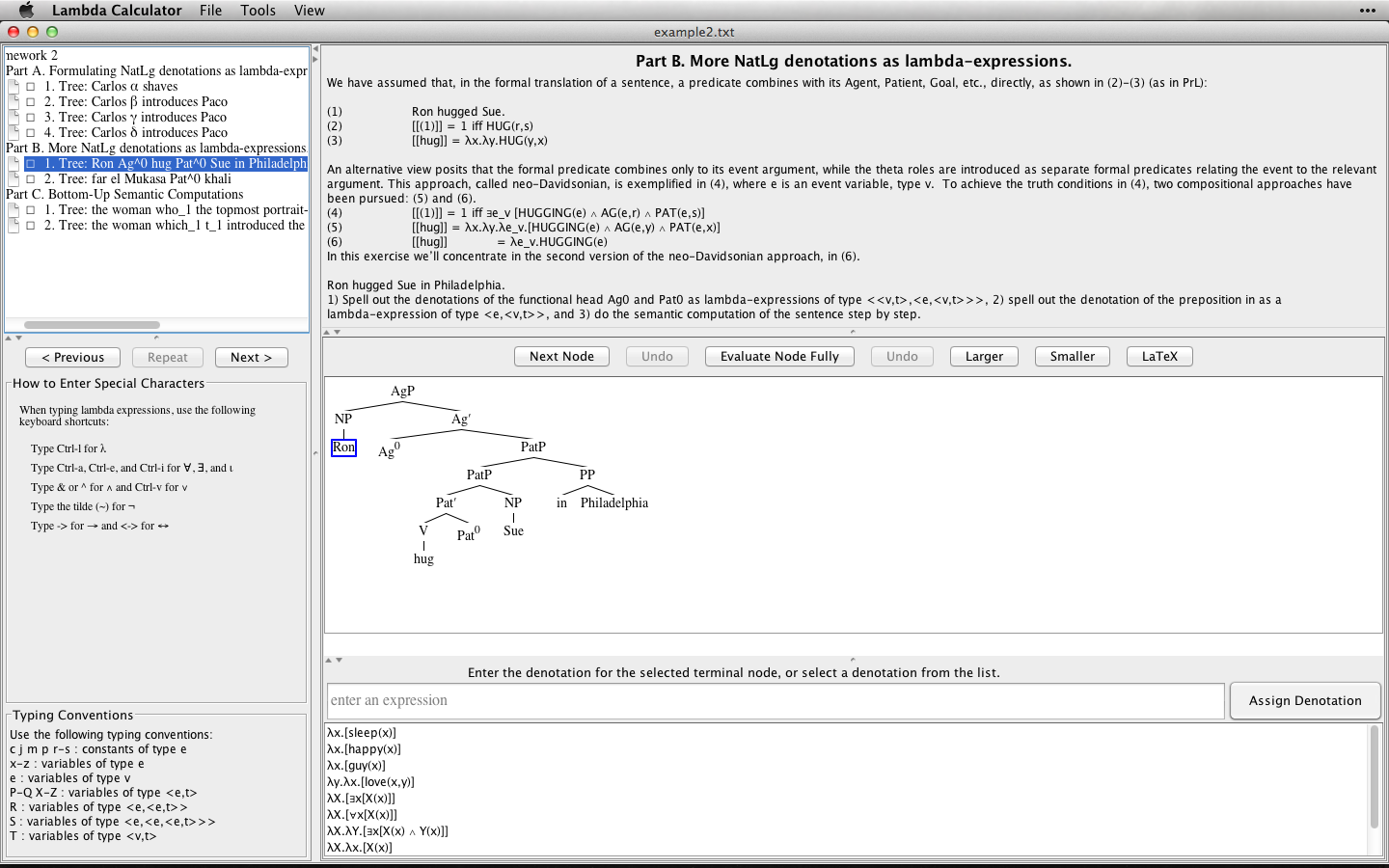This screenshot has width=1389, height=868.
Task: Choose denotation λX.[∃x[X(x)]] from list
Action: (361, 799)
